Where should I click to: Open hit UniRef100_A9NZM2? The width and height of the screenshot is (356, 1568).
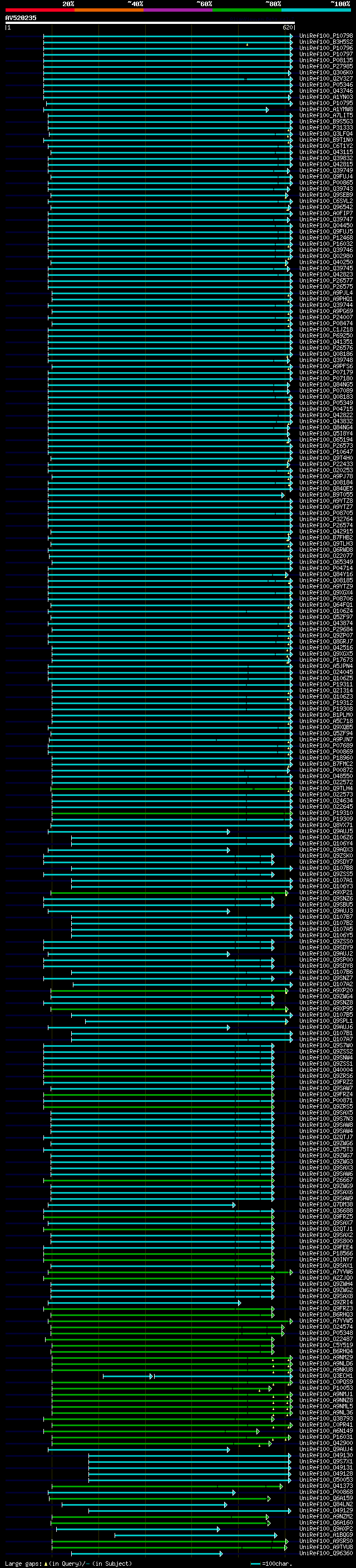326,1517
